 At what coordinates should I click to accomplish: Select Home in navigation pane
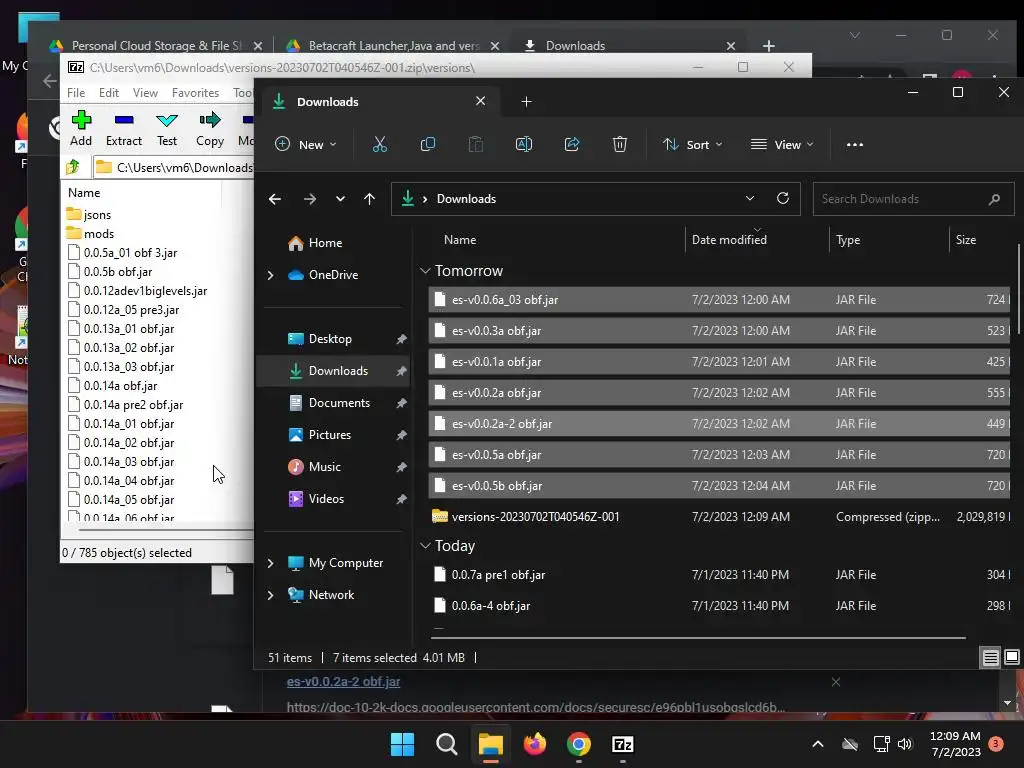click(x=325, y=243)
